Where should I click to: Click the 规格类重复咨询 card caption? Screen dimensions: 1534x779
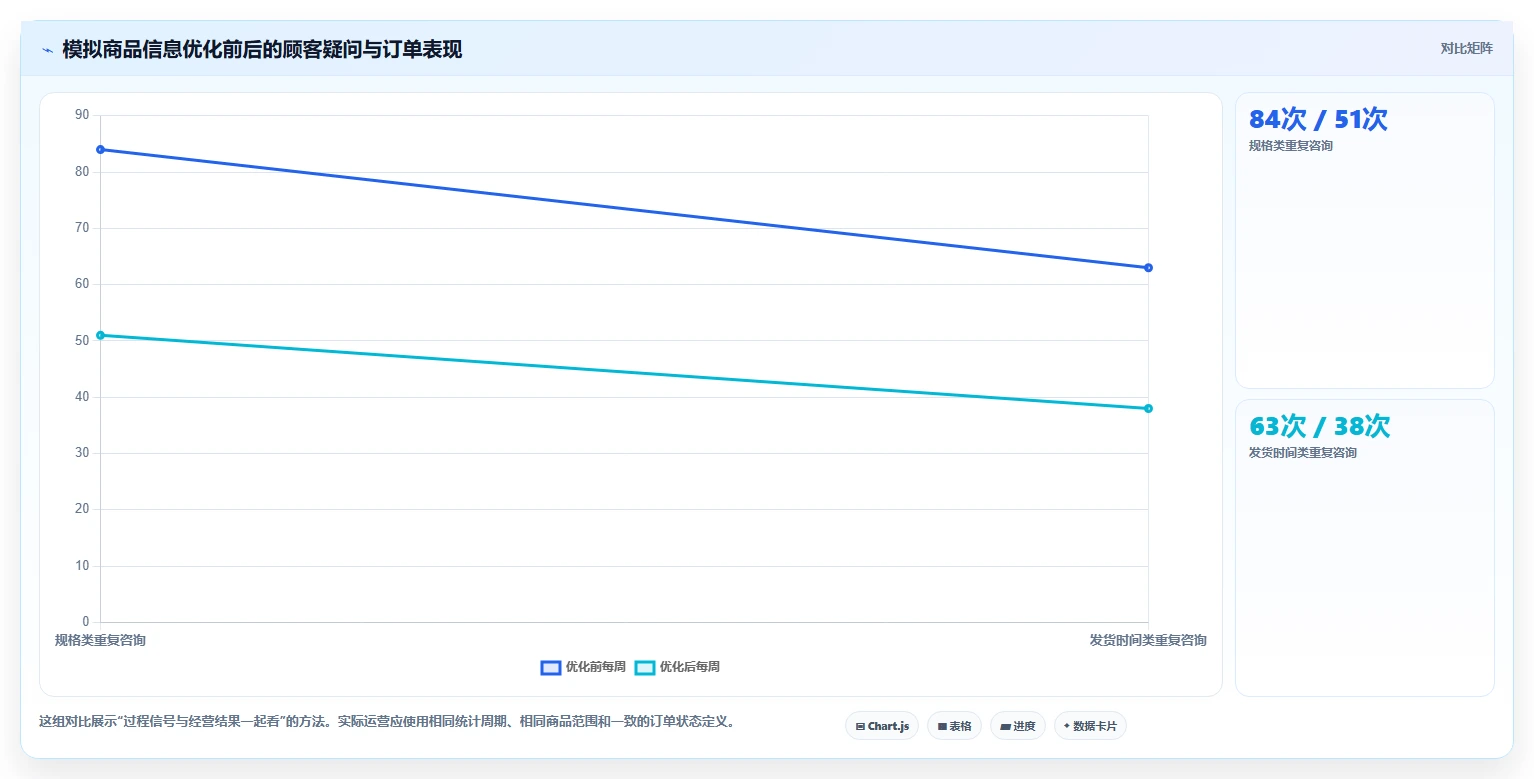(1290, 146)
